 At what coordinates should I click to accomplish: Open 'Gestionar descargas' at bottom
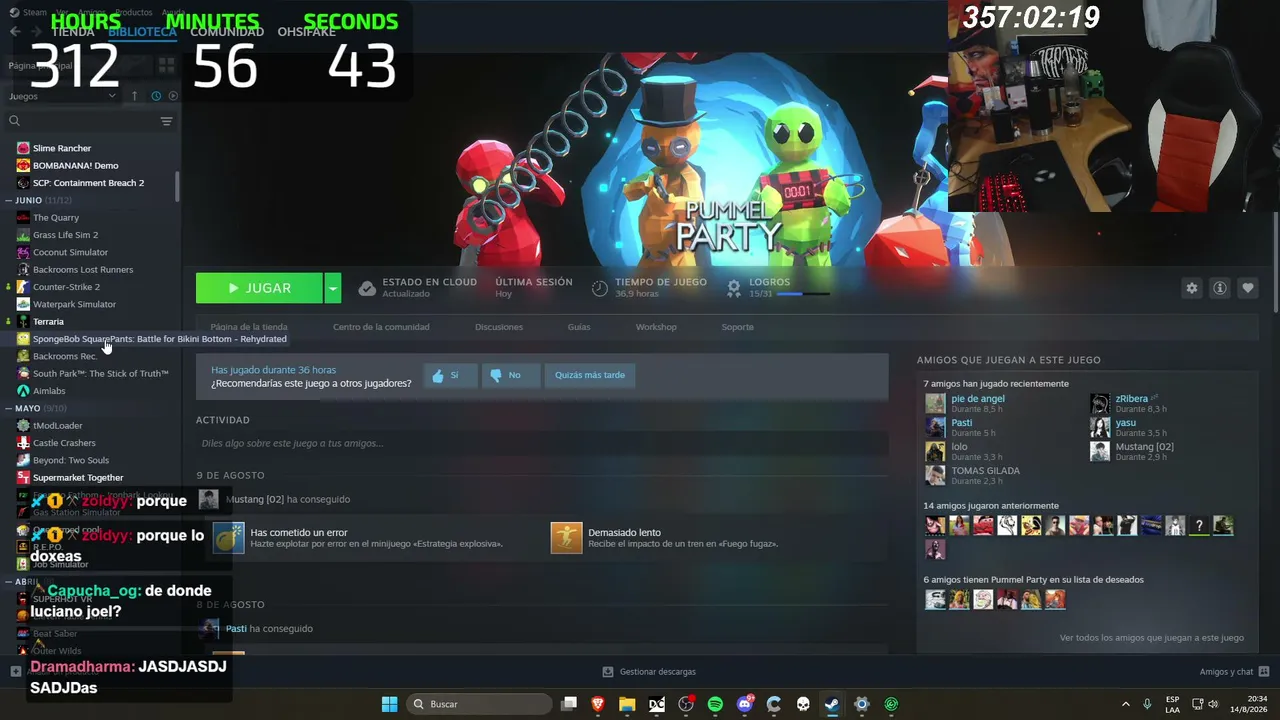(649, 672)
